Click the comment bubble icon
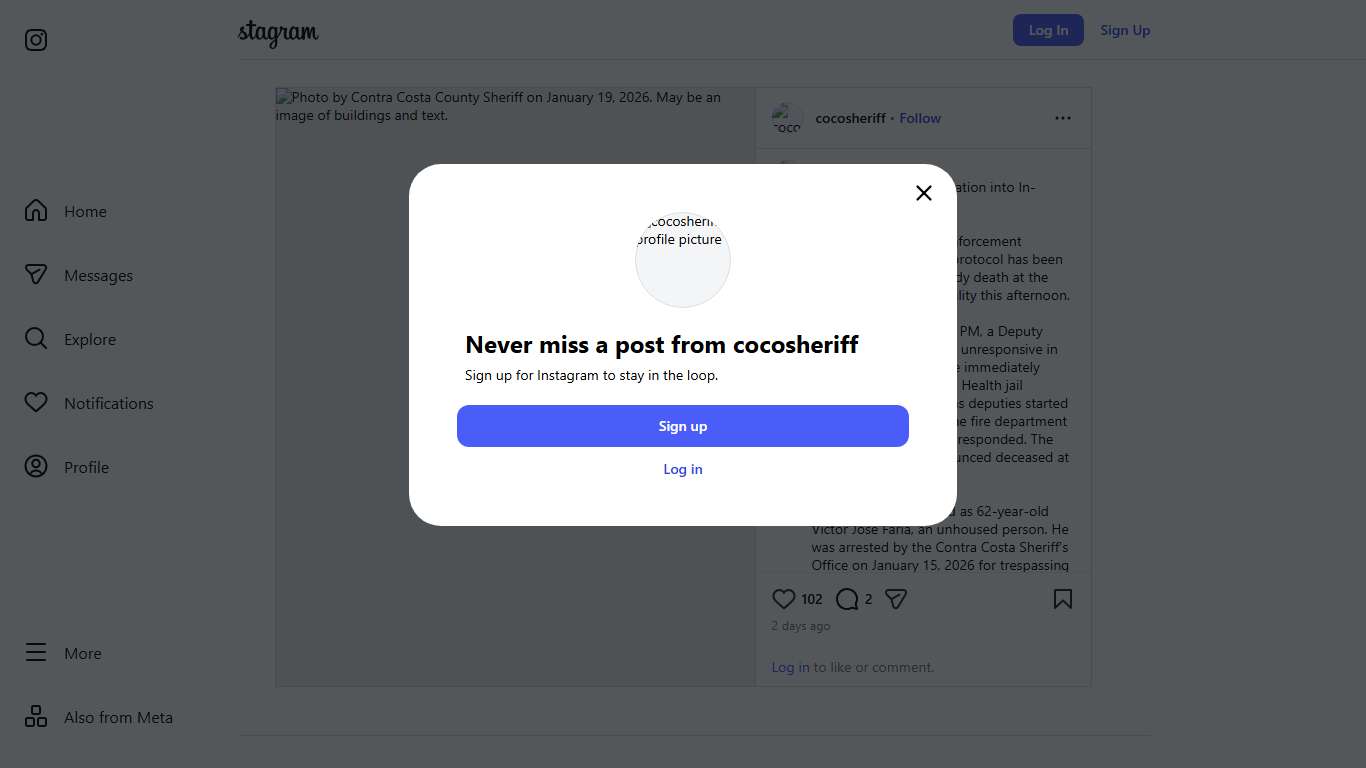This screenshot has width=1366, height=768. (847, 599)
